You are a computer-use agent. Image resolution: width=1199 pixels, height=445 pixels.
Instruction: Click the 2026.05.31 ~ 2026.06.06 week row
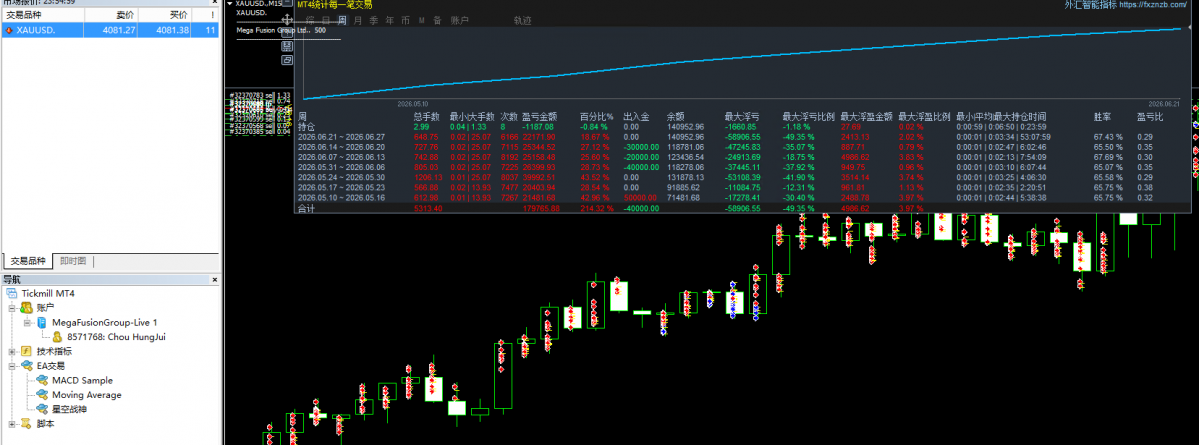click(742, 166)
